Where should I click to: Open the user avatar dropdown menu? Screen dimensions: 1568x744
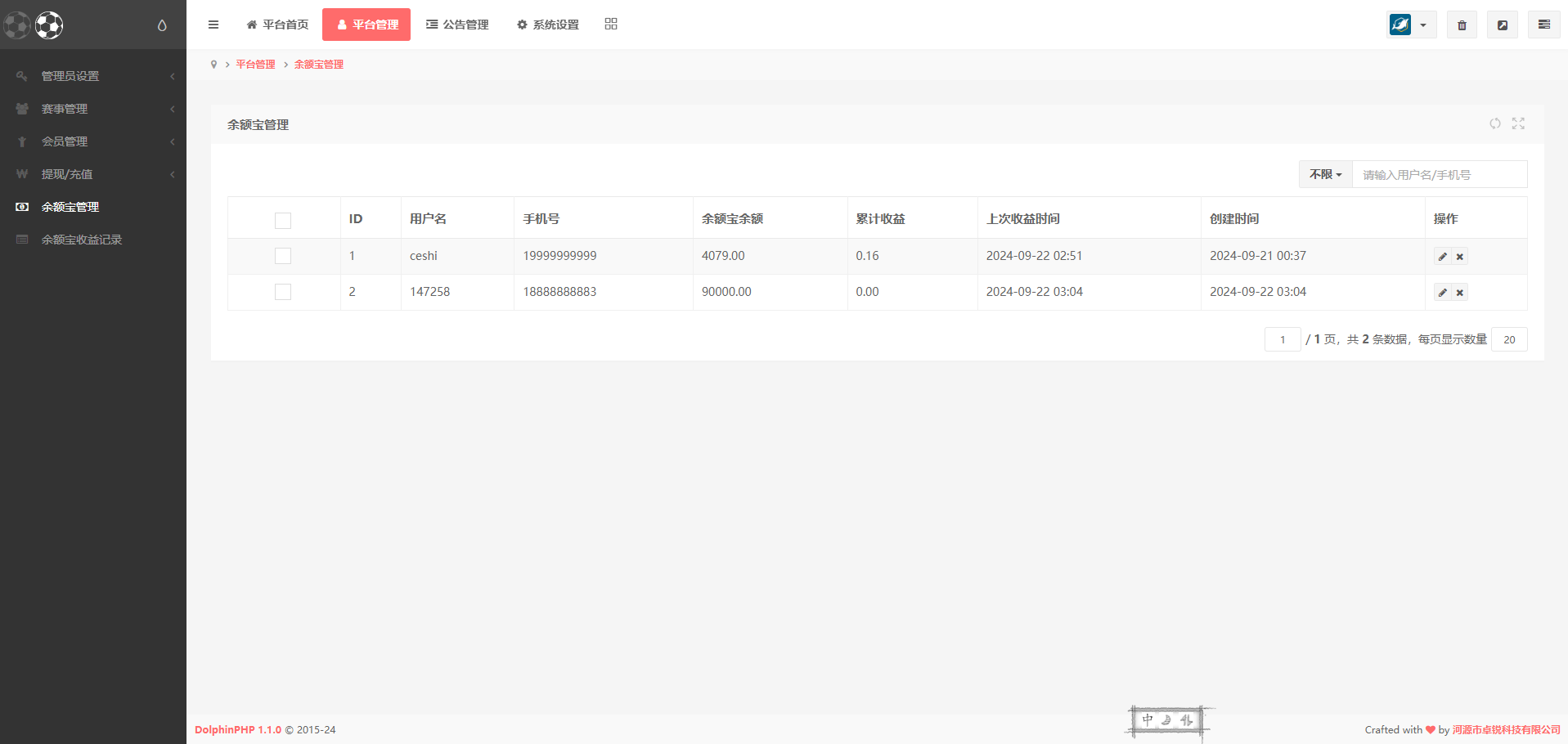pyautogui.click(x=1411, y=25)
